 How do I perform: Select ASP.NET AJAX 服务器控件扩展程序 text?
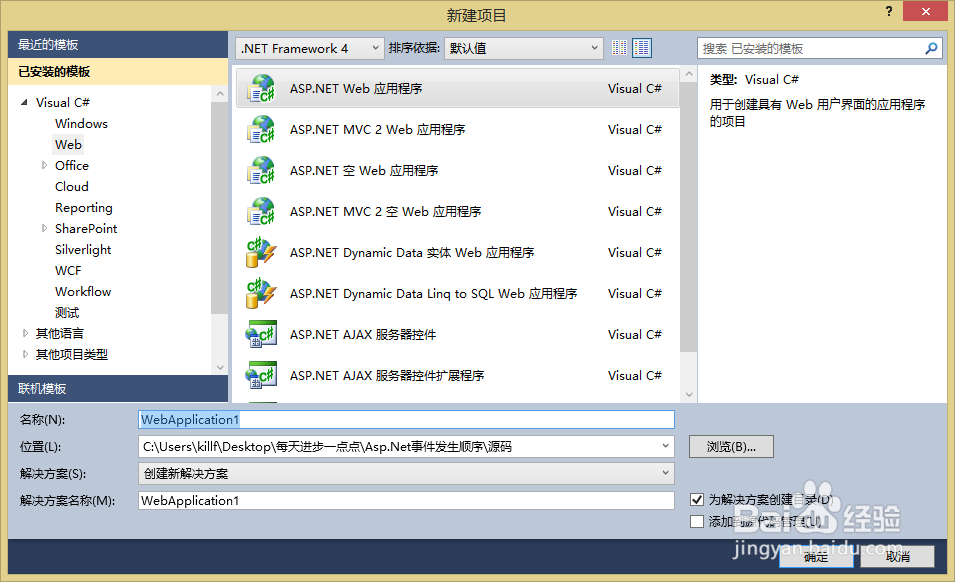(387, 376)
